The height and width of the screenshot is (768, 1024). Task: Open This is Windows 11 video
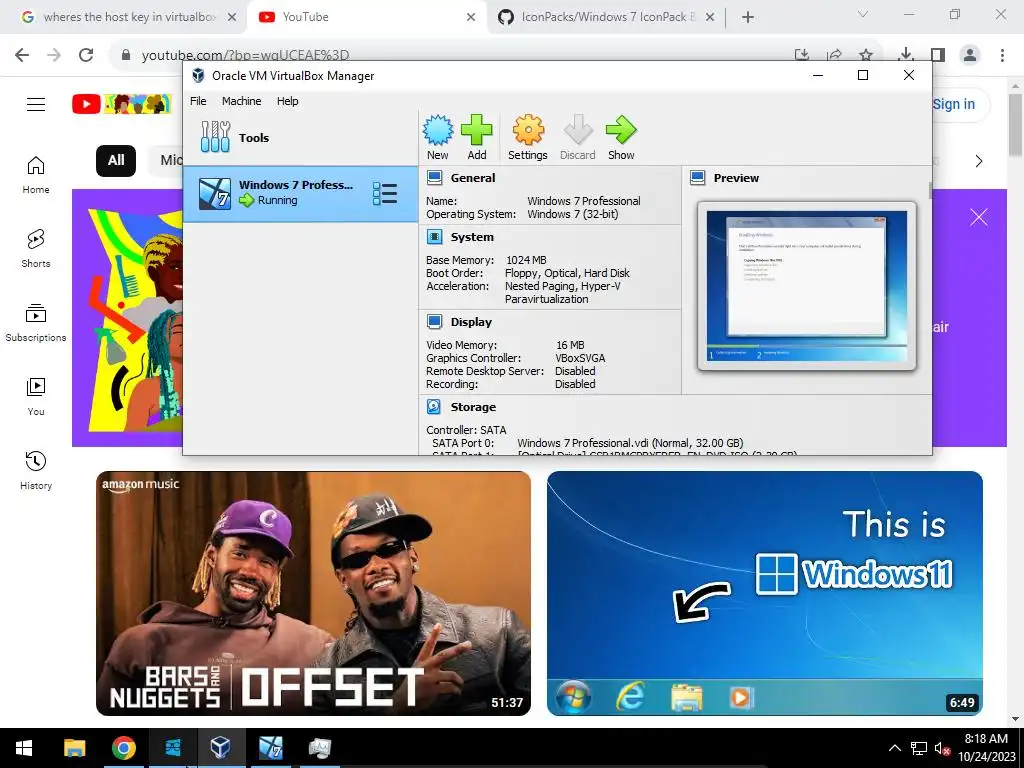pos(765,593)
